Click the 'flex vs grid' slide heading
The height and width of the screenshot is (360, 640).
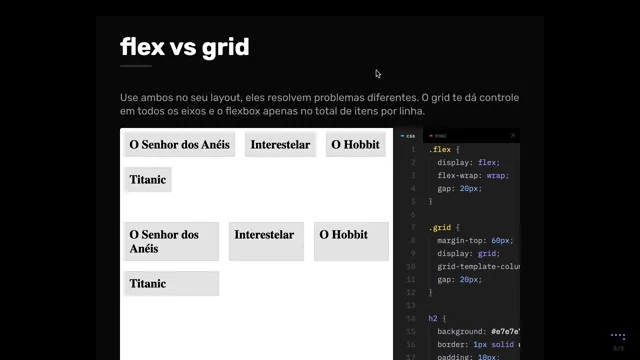pos(184,47)
